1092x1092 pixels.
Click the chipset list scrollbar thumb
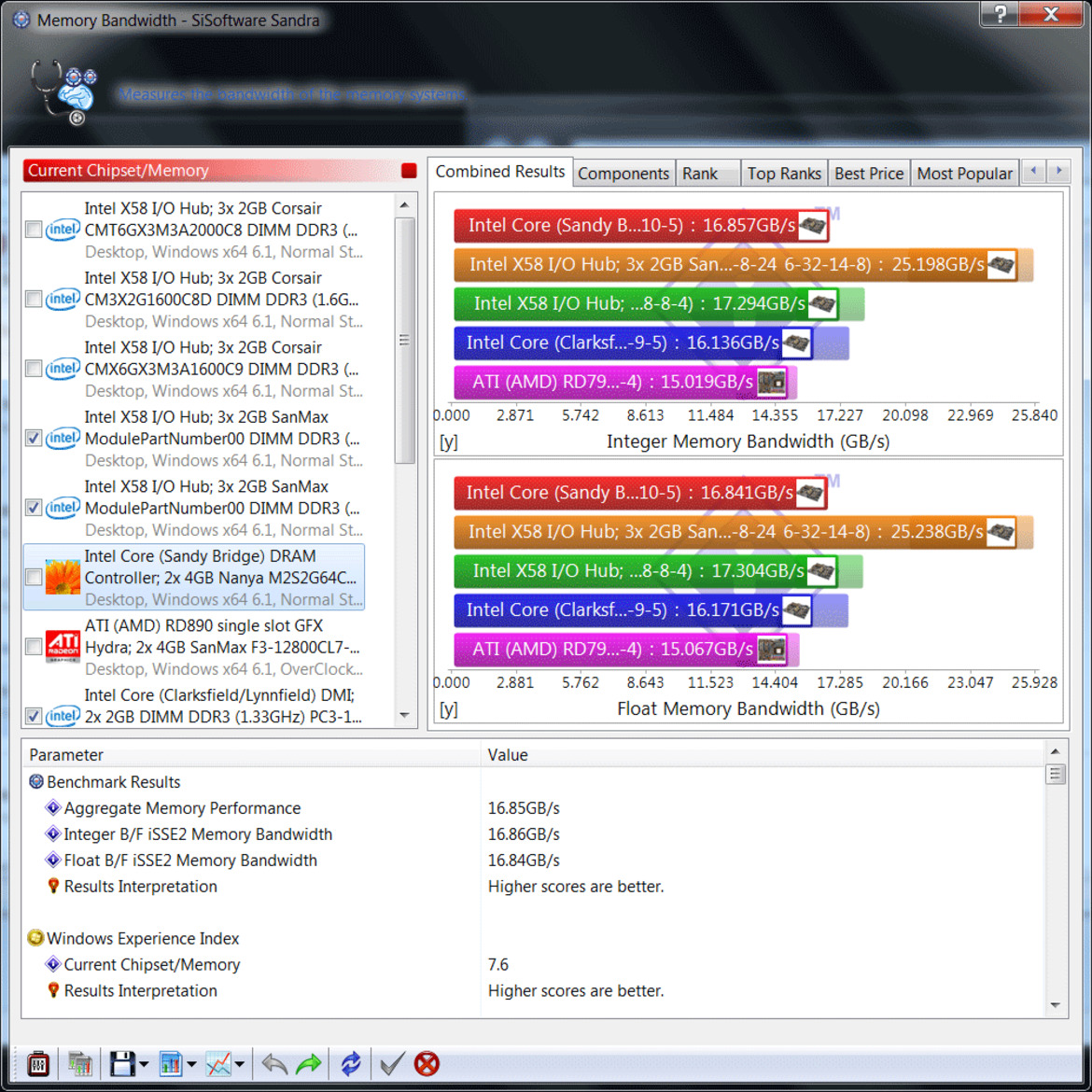(x=405, y=341)
